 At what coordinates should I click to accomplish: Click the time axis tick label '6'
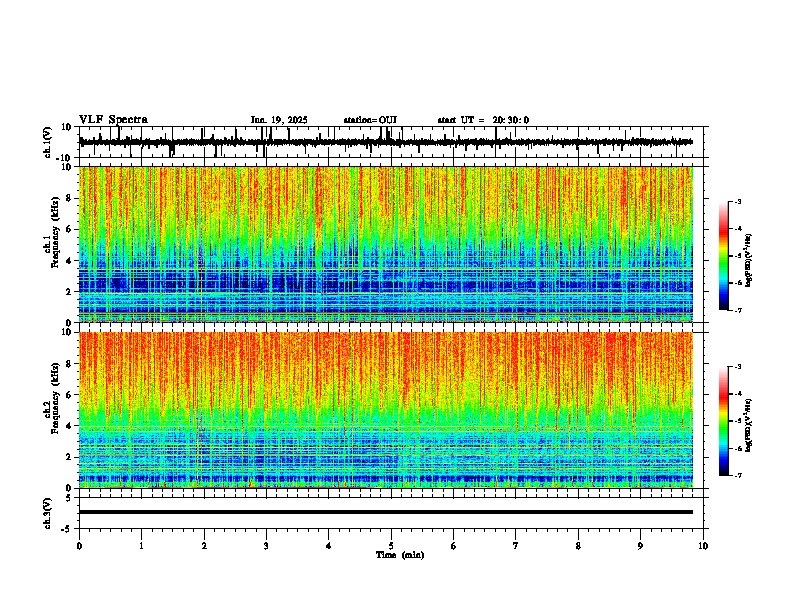pos(454,546)
